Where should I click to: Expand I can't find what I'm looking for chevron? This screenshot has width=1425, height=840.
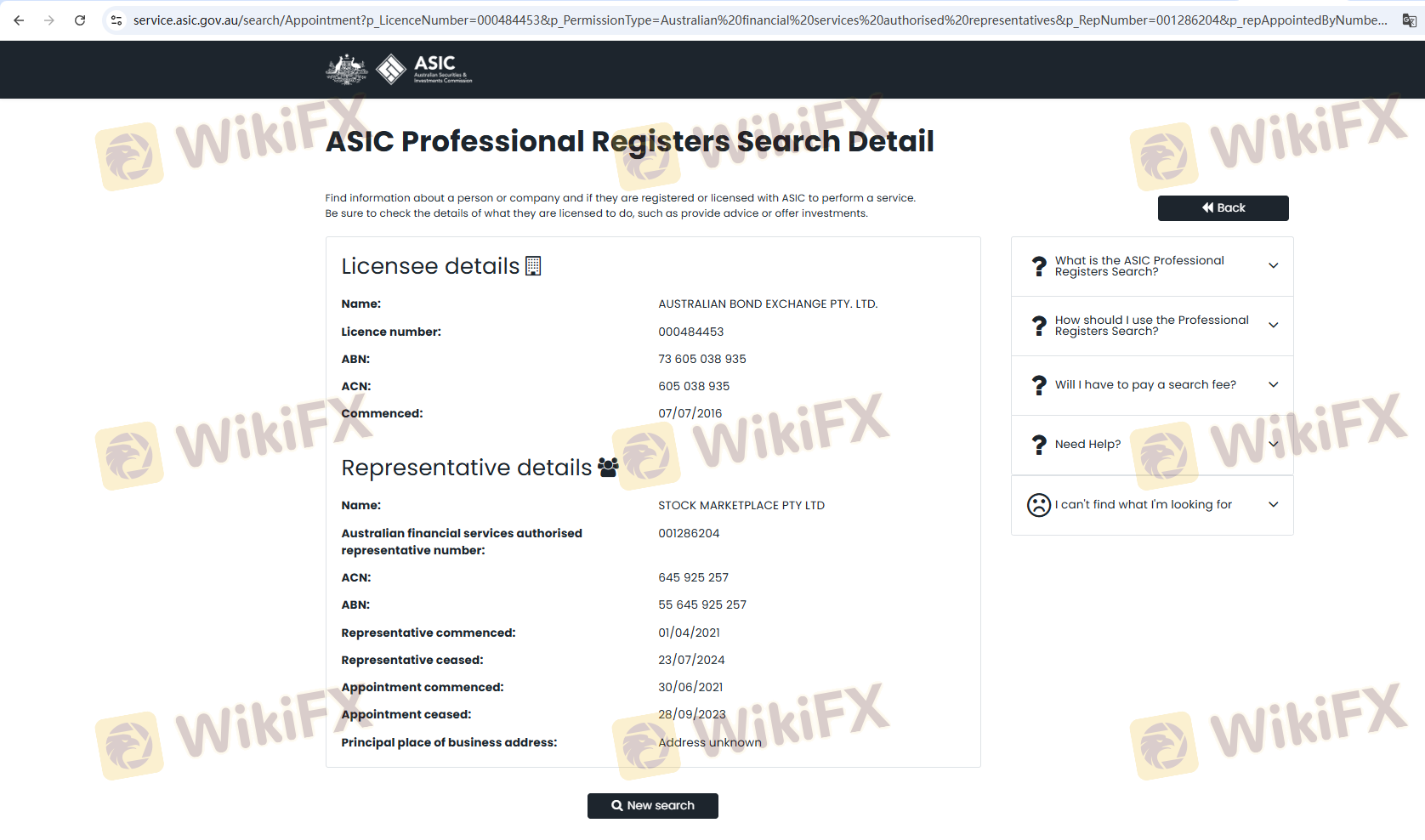(1274, 504)
